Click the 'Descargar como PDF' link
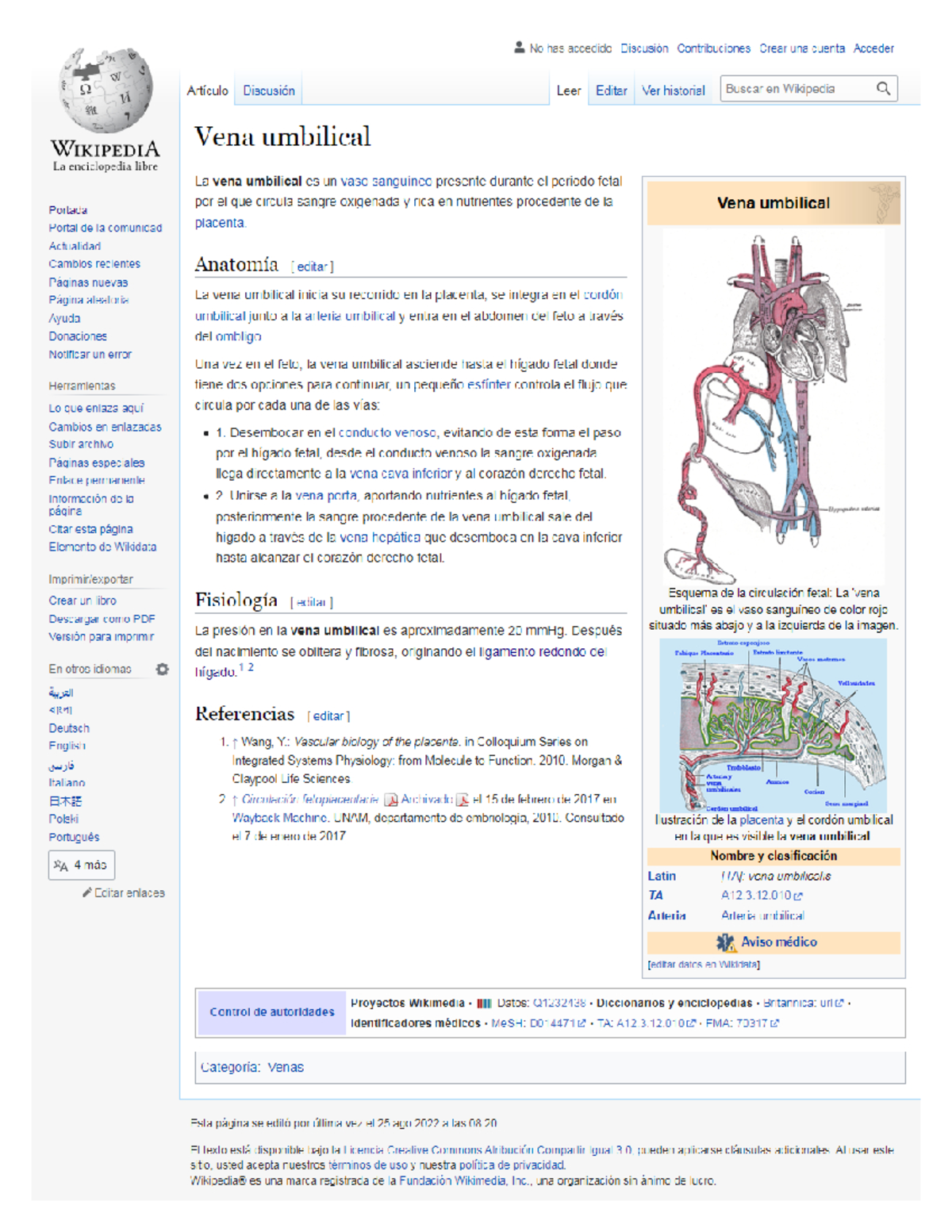This screenshot has height=1232, width=952. tap(102, 619)
